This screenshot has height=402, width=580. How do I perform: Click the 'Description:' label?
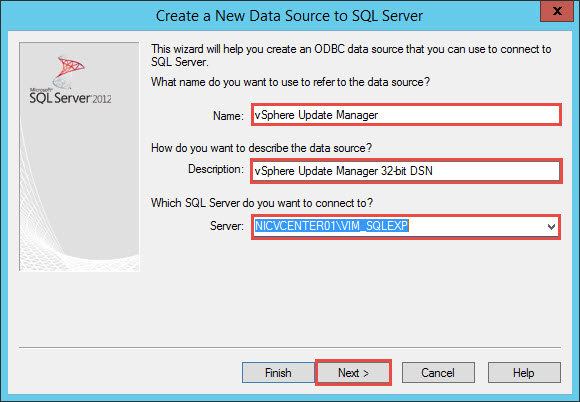click(x=216, y=169)
